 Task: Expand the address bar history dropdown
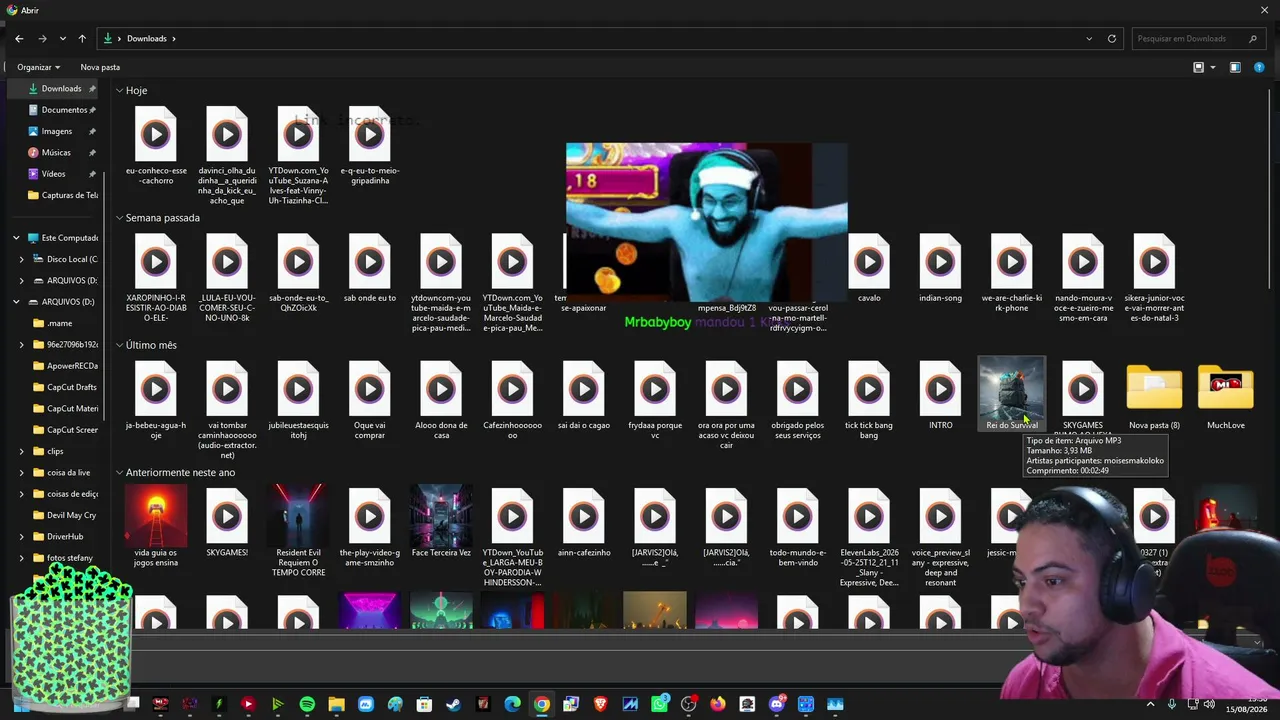[1089, 39]
